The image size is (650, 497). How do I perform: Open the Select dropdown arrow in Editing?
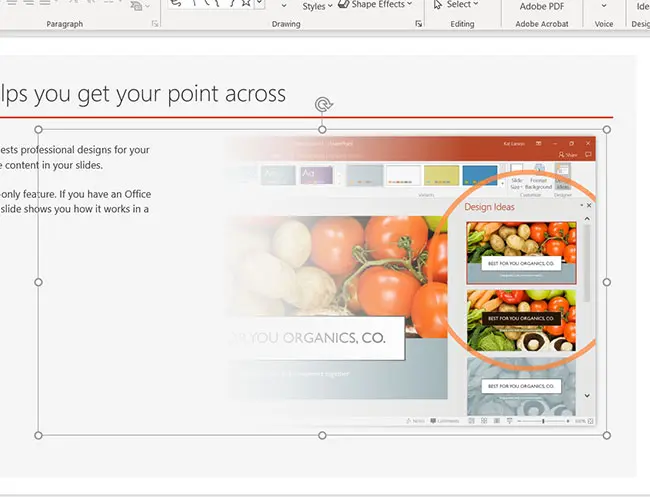pyautogui.click(x=477, y=5)
